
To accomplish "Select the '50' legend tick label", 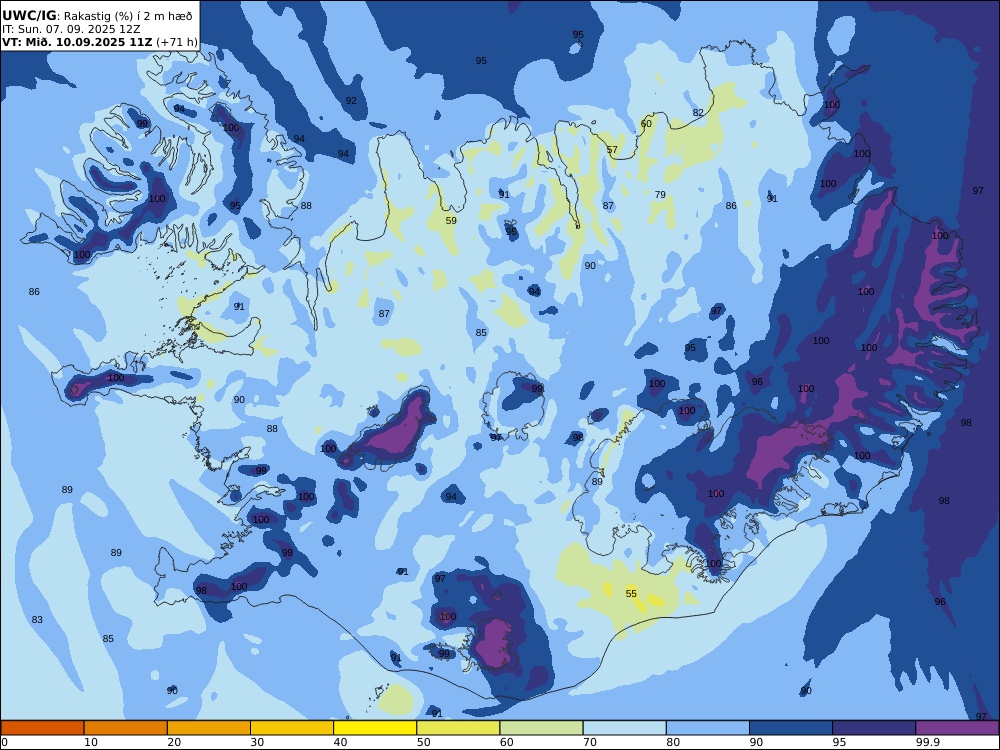I will point(423,742).
